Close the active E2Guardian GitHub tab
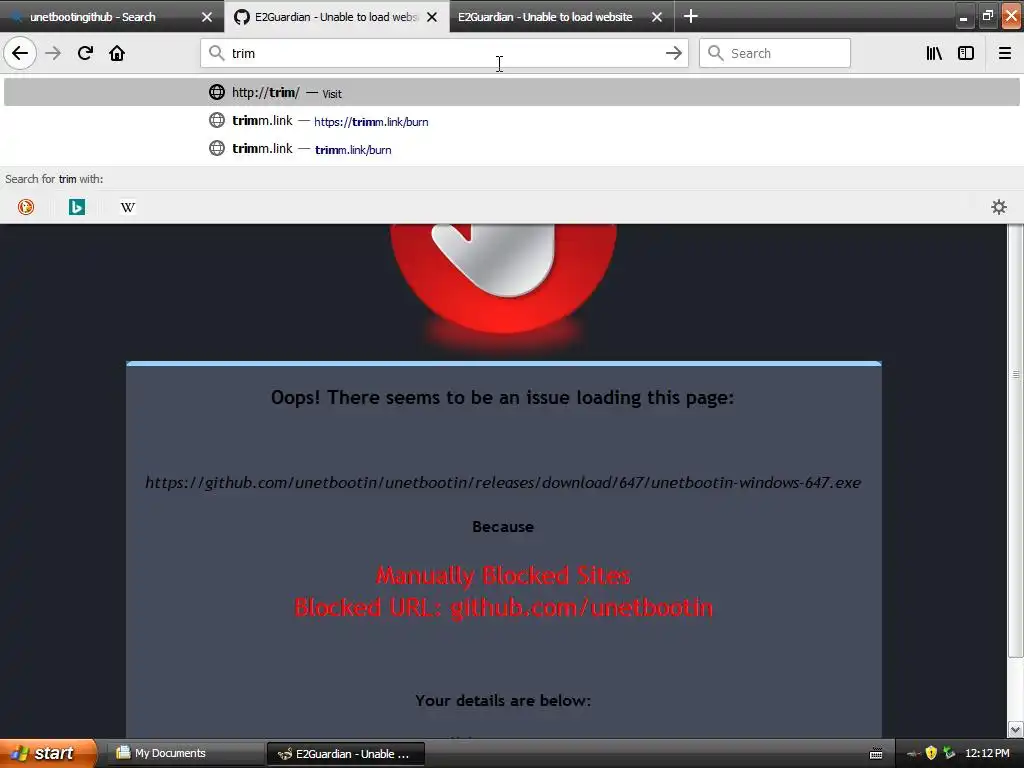Viewport: 1024px width, 768px height. [432, 17]
